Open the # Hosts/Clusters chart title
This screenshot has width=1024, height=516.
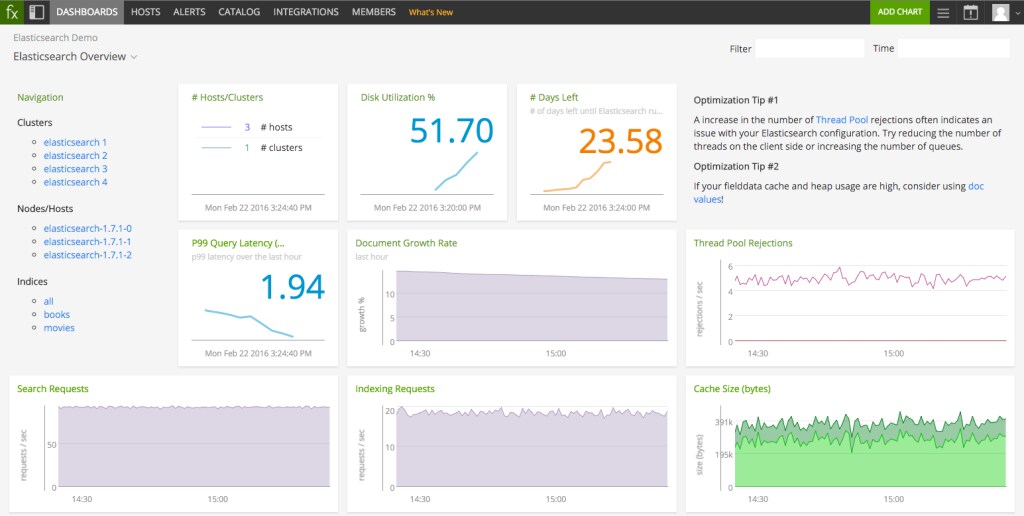point(227,97)
